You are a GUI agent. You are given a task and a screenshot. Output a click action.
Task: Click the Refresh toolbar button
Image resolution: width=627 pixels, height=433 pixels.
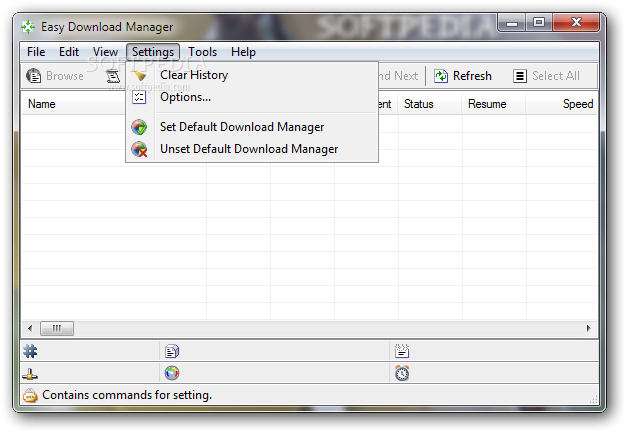463,76
